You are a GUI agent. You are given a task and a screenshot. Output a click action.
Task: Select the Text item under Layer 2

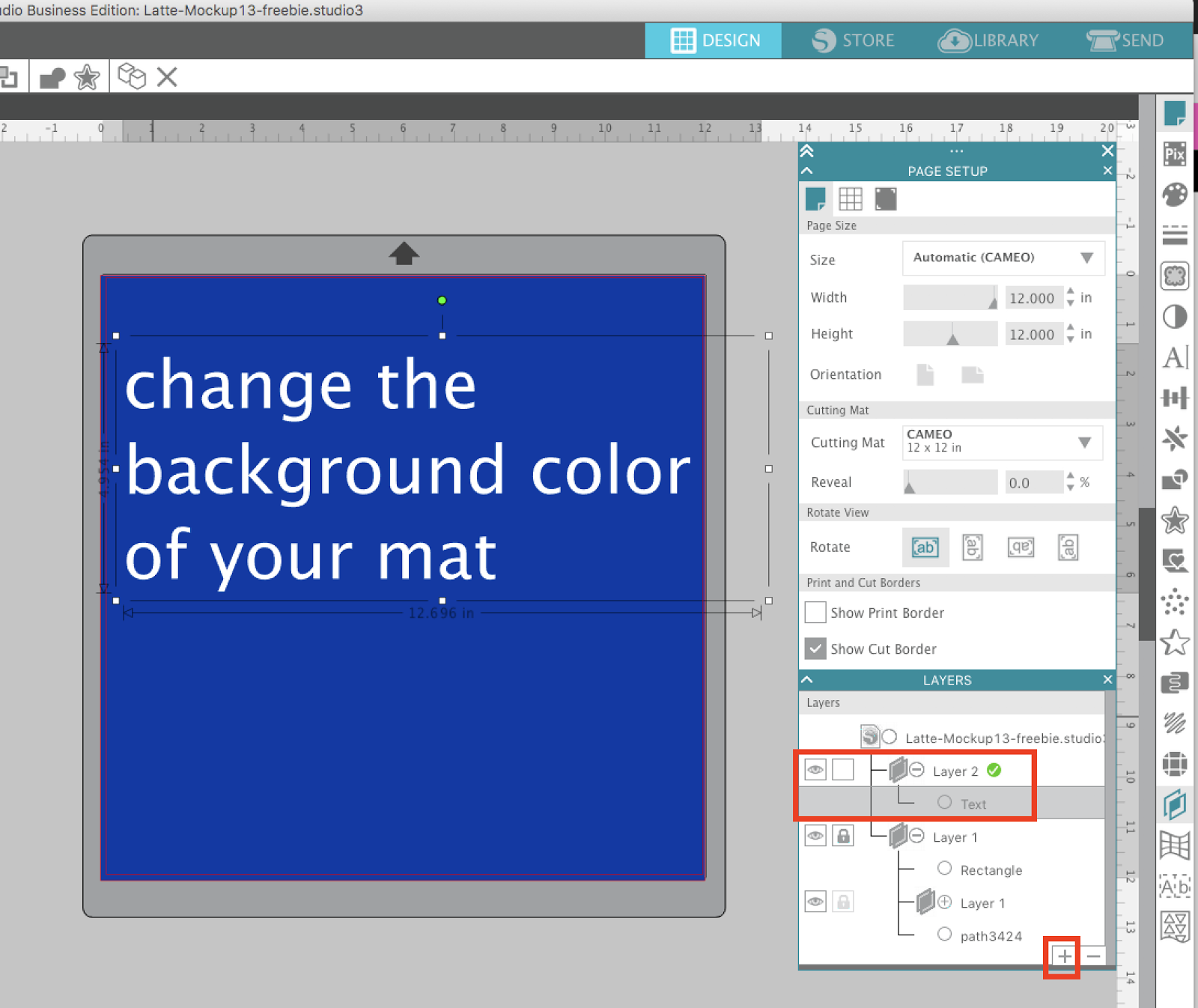point(973,803)
